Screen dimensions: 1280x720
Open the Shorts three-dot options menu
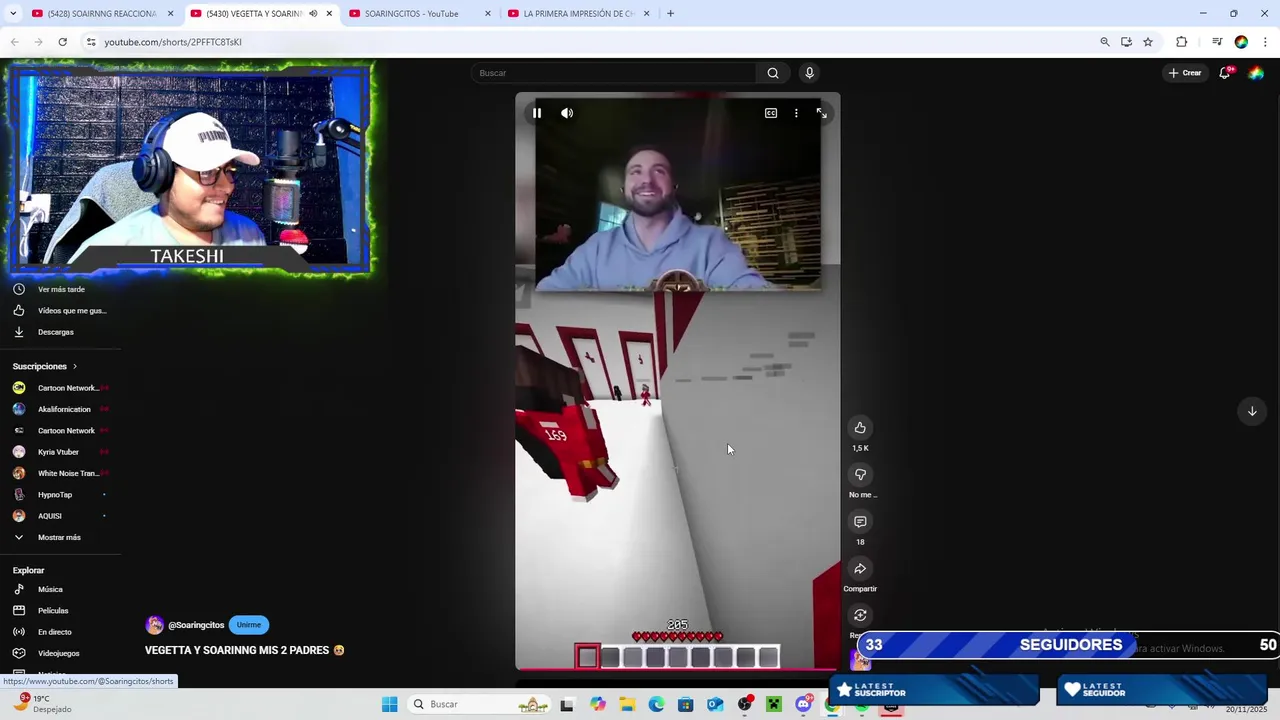(796, 113)
